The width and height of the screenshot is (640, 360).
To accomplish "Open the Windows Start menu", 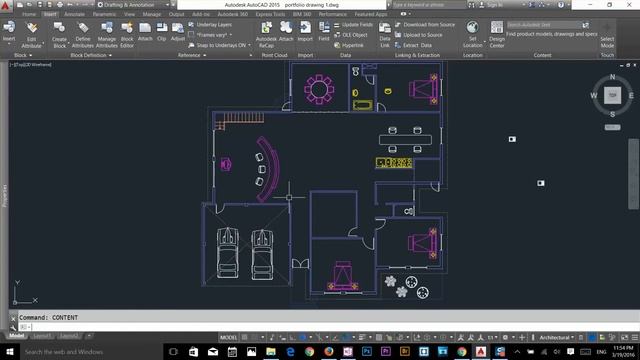I will point(10,351).
